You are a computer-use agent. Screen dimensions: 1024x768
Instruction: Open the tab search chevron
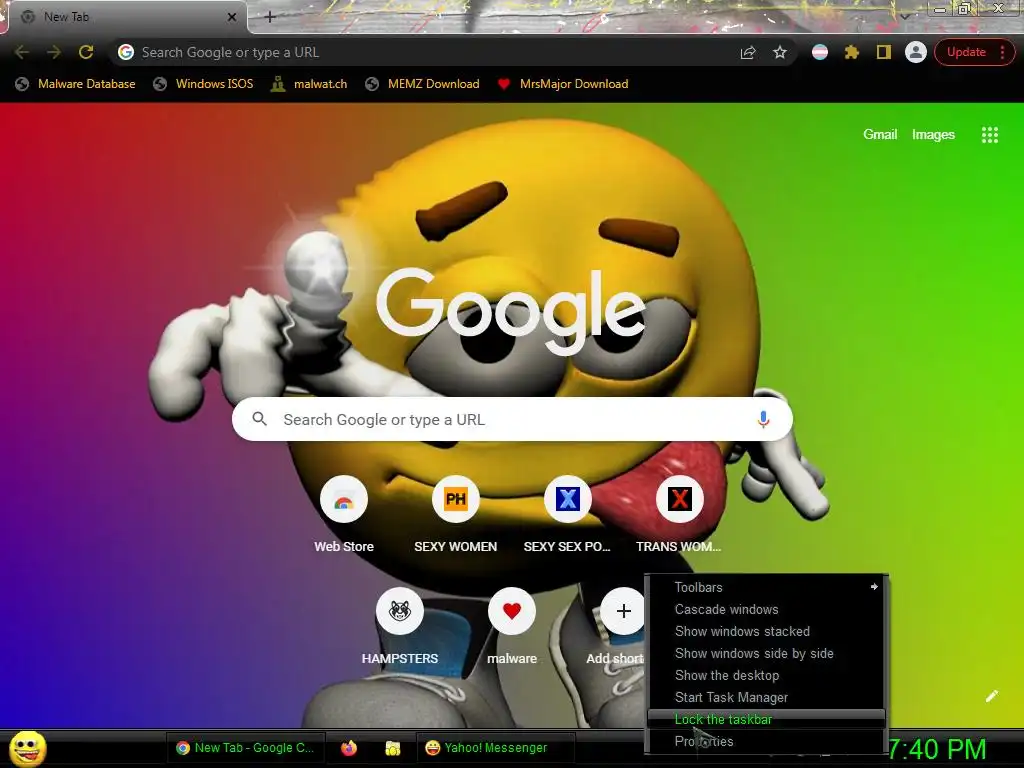904,15
